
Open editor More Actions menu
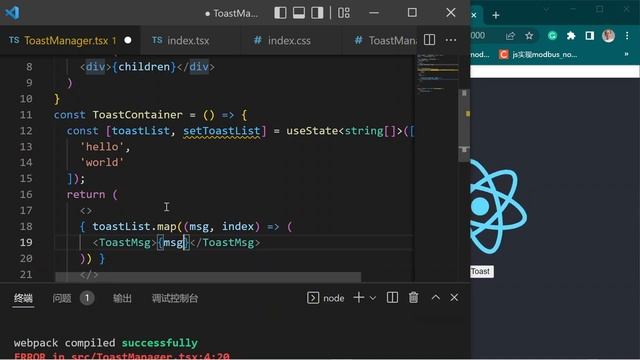451,40
